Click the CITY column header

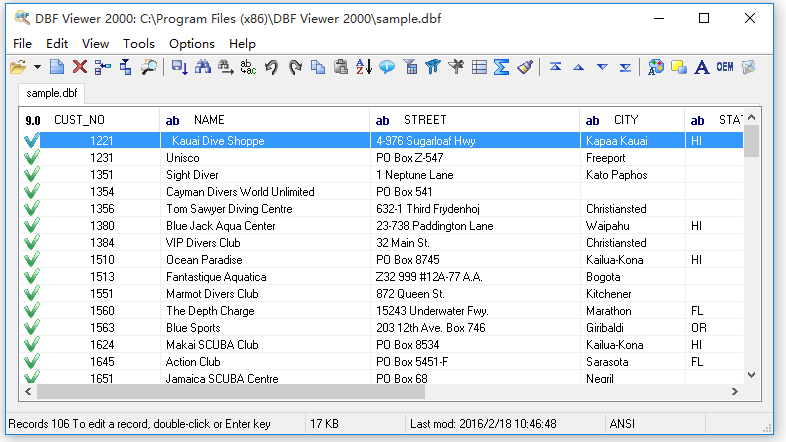tap(626, 120)
